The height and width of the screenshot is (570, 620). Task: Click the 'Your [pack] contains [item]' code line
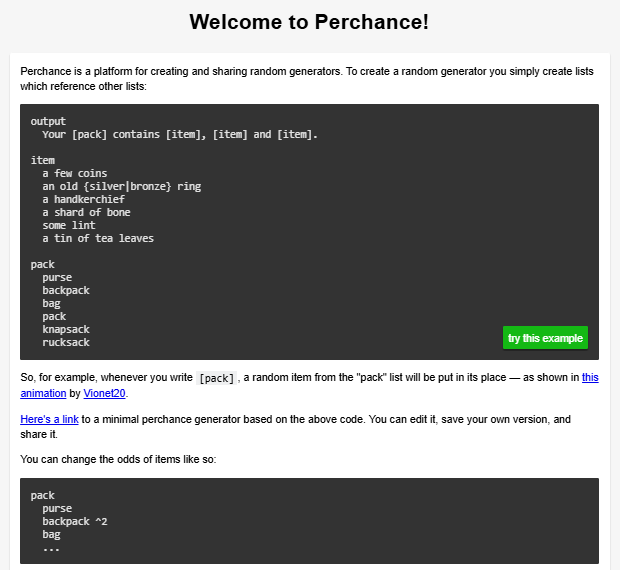pyautogui.click(x=180, y=134)
